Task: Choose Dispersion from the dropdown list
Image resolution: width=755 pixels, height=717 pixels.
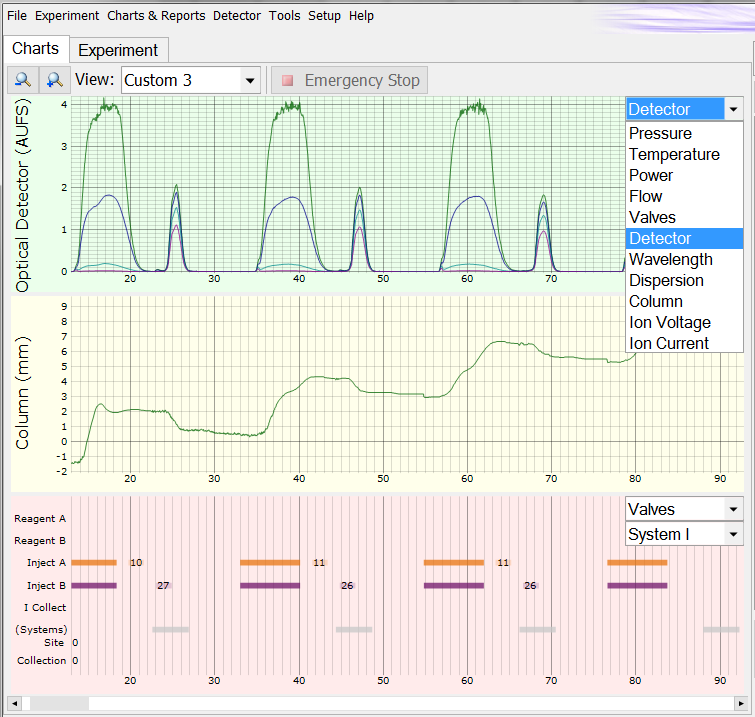Action: pos(666,280)
